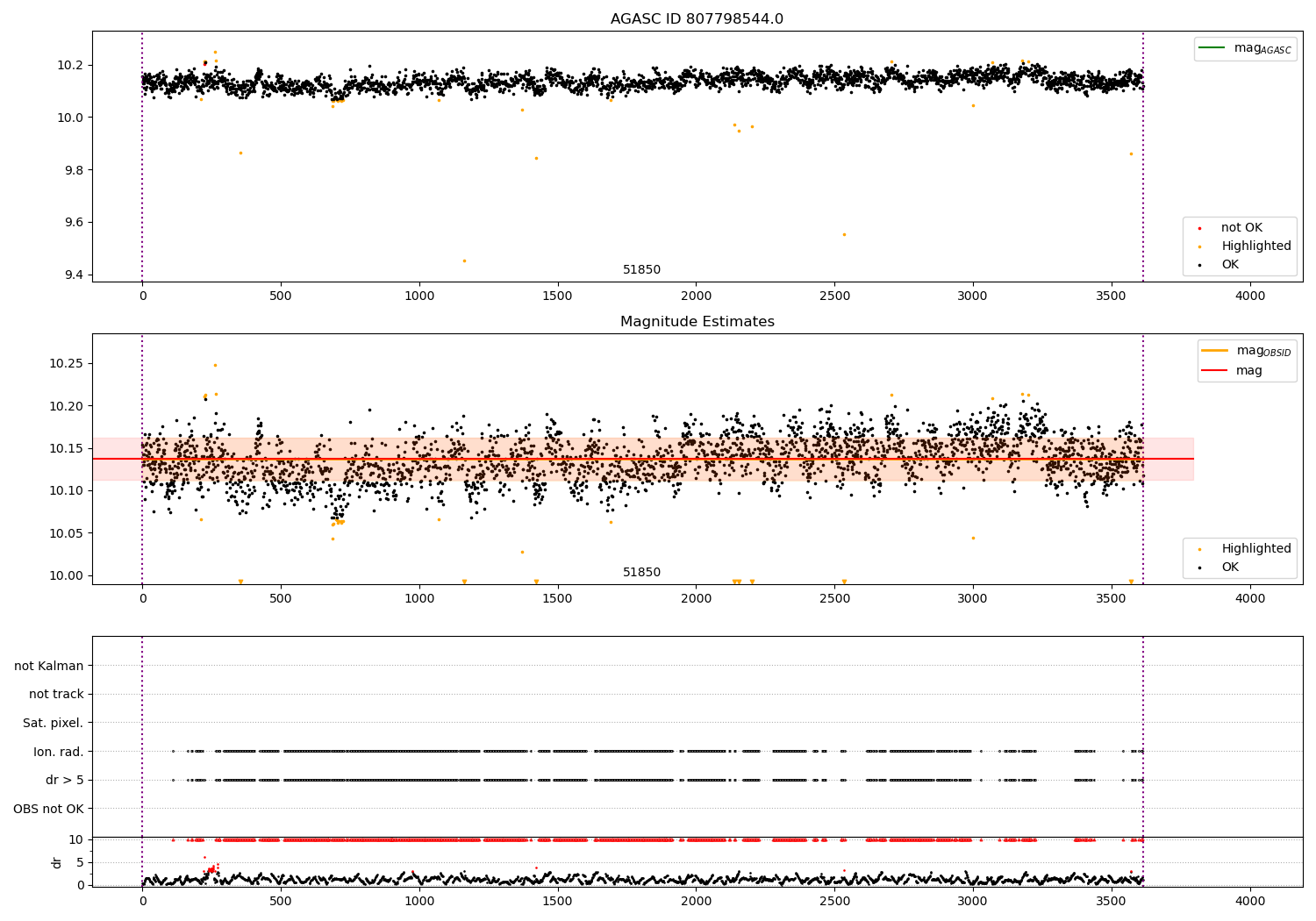Click the 'not Kalman' row label
The image size is (1316, 921).
tap(49, 666)
